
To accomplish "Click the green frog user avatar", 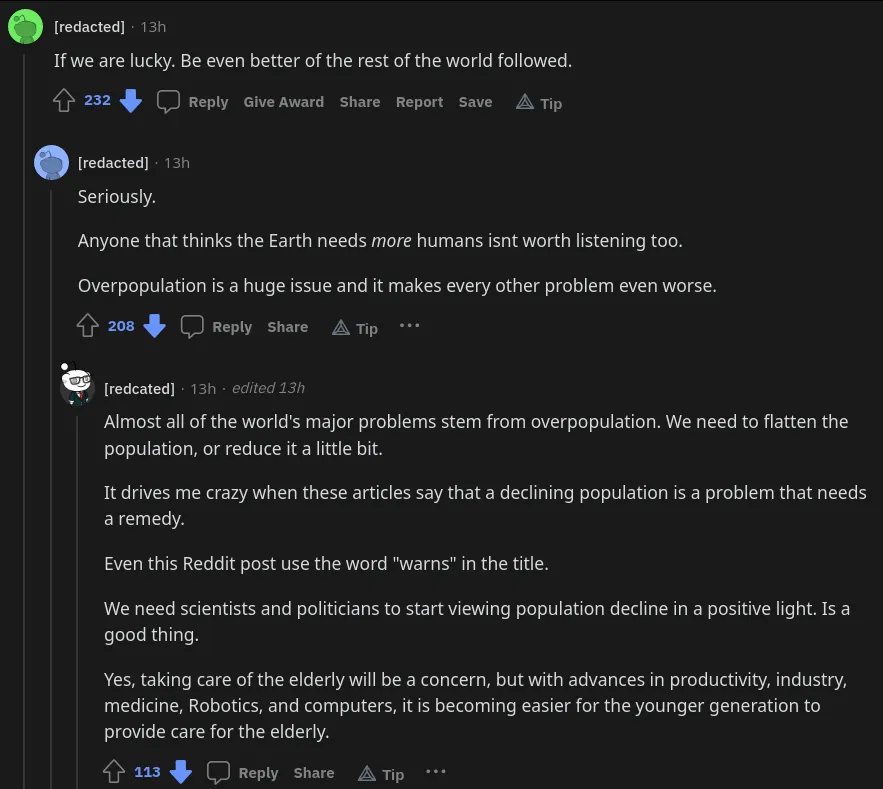I will (x=25, y=27).
